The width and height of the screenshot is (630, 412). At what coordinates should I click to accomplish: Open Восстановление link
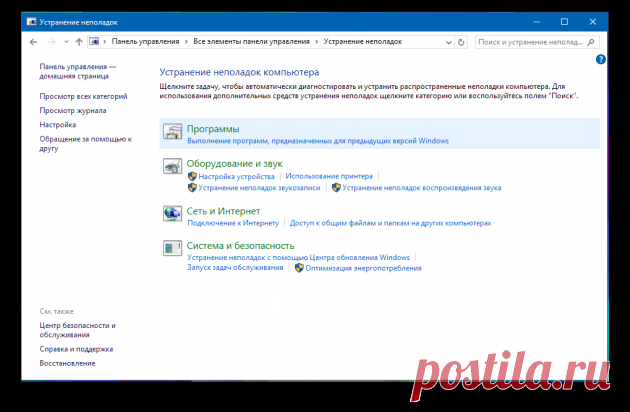(67, 363)
